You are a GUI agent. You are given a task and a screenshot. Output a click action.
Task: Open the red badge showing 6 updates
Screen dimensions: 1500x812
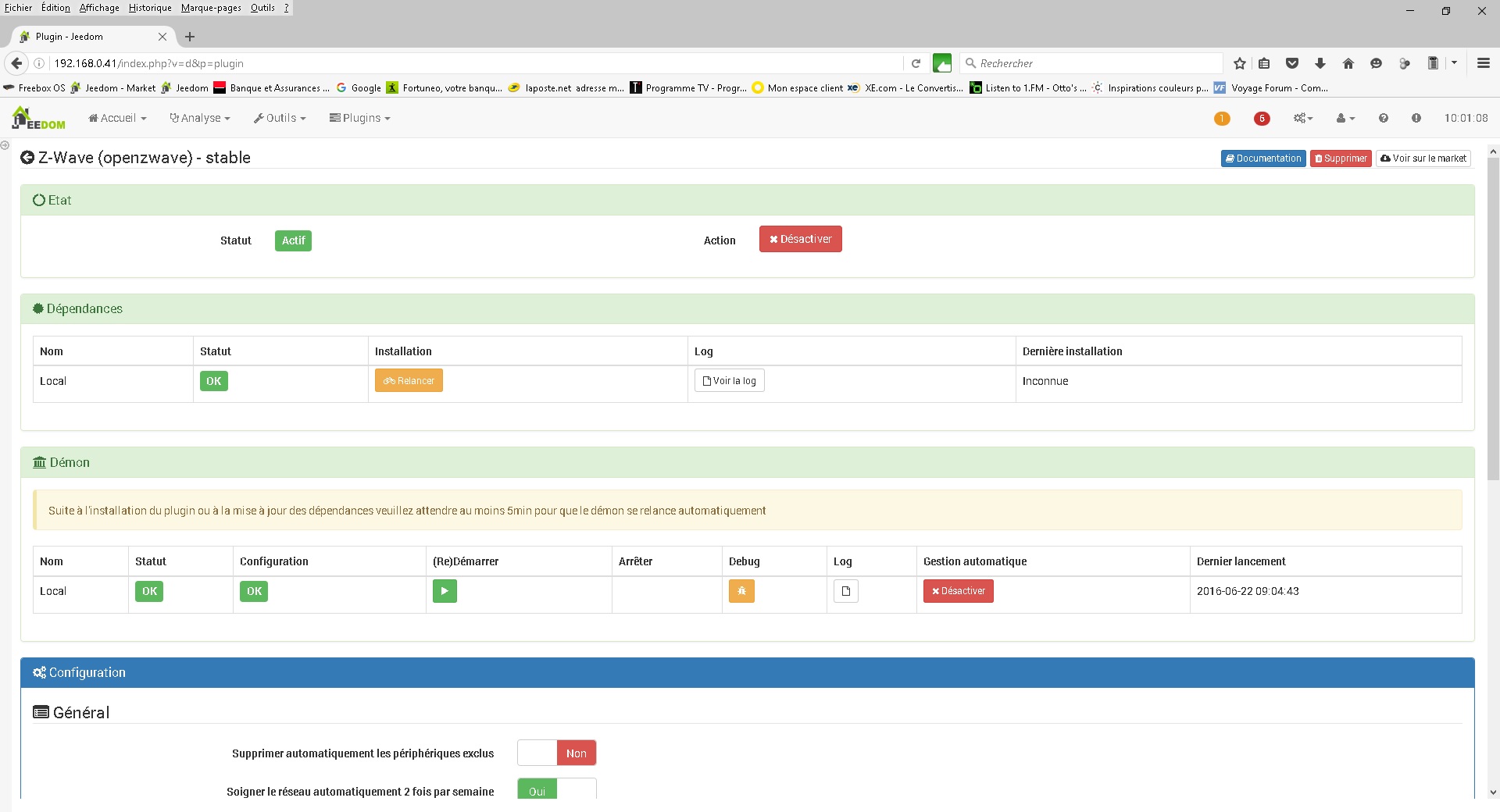click(1262, 119)
